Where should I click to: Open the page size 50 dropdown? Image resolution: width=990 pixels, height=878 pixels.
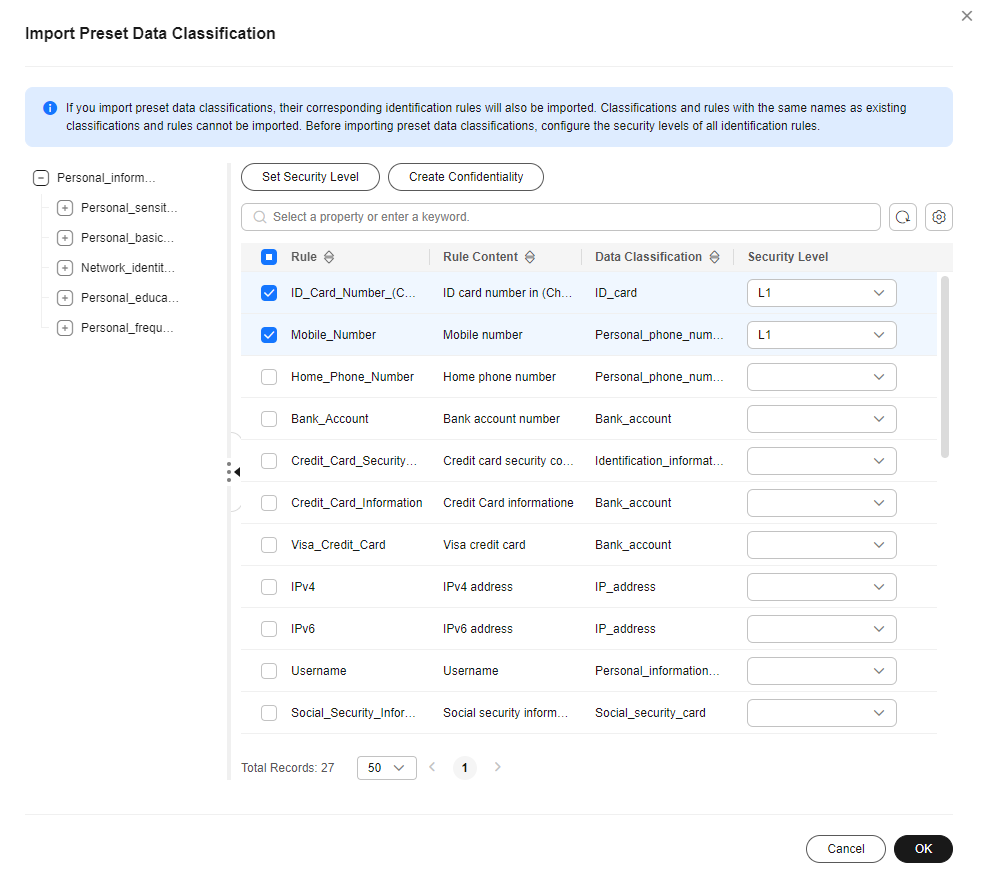tap(386, 768)
